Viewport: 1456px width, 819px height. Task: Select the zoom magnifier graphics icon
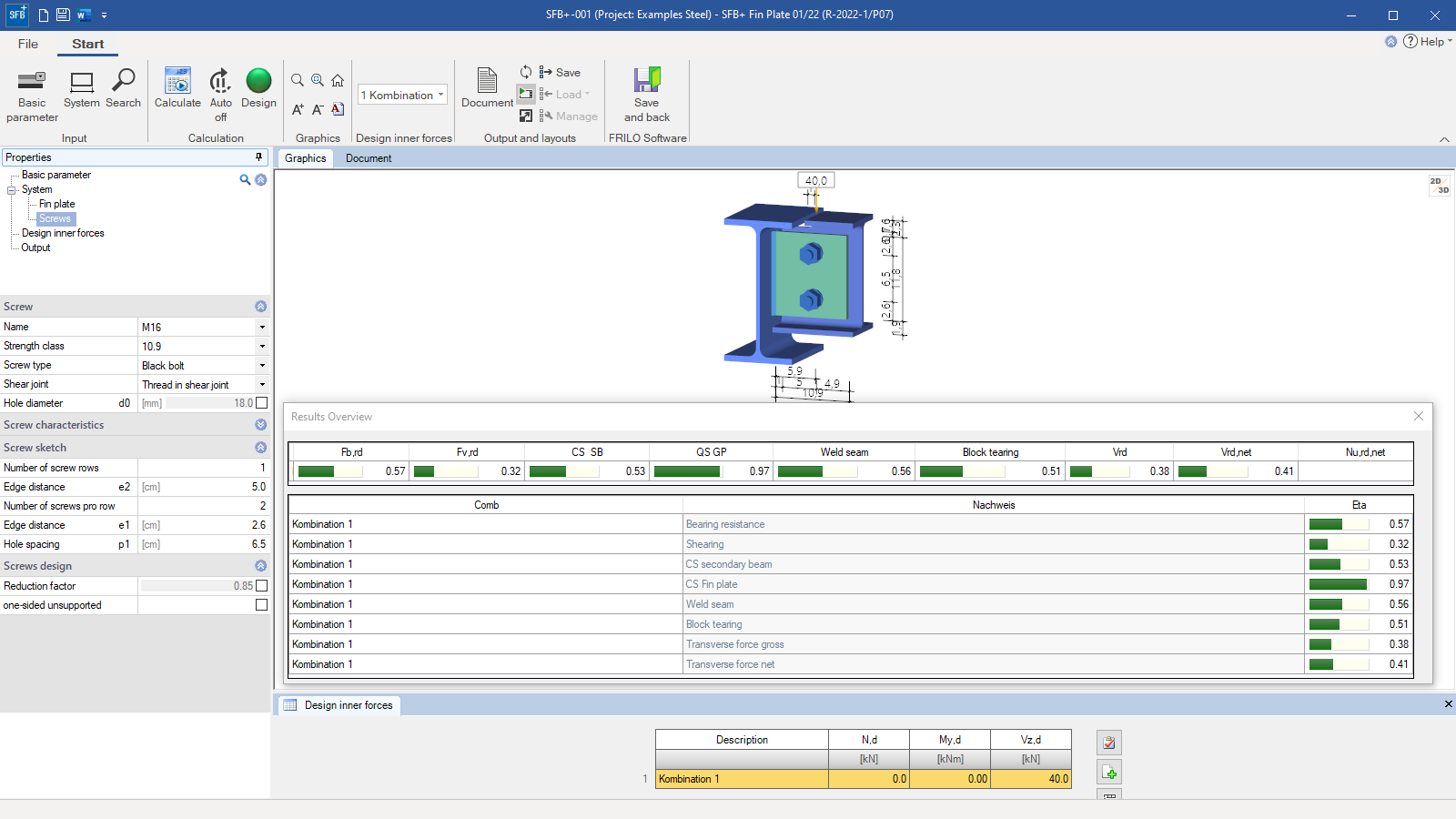coord(298,80)
